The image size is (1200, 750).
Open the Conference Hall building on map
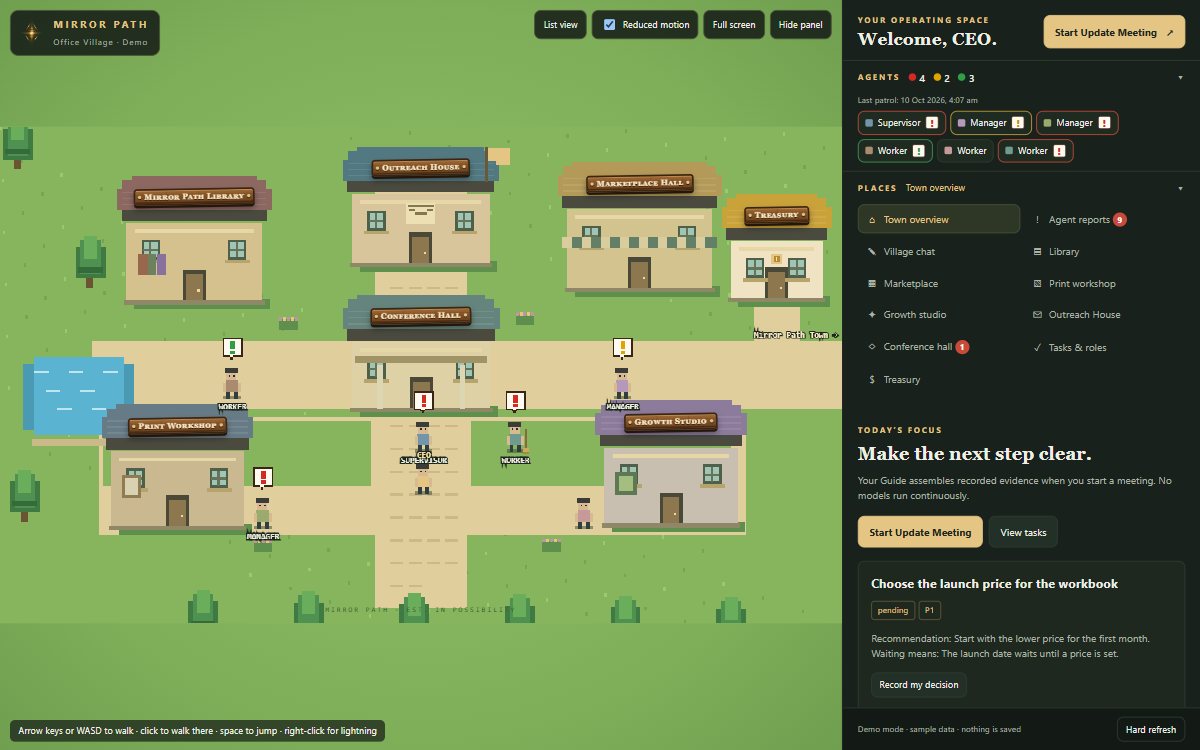[421, 353]
